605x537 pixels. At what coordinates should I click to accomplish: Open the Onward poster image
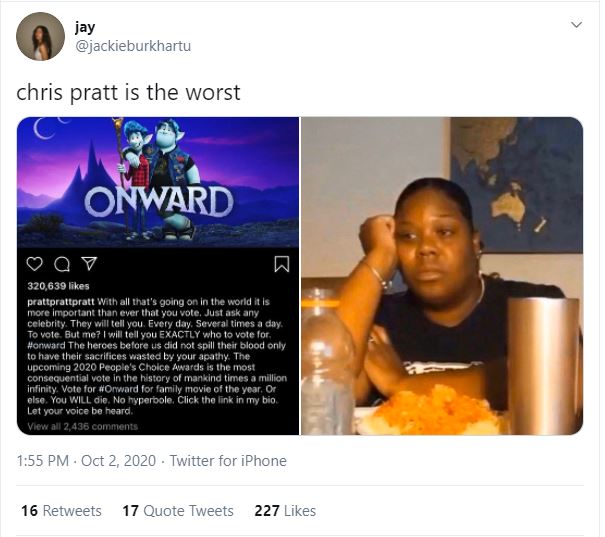pyautogui.click(x=158, y=182)
